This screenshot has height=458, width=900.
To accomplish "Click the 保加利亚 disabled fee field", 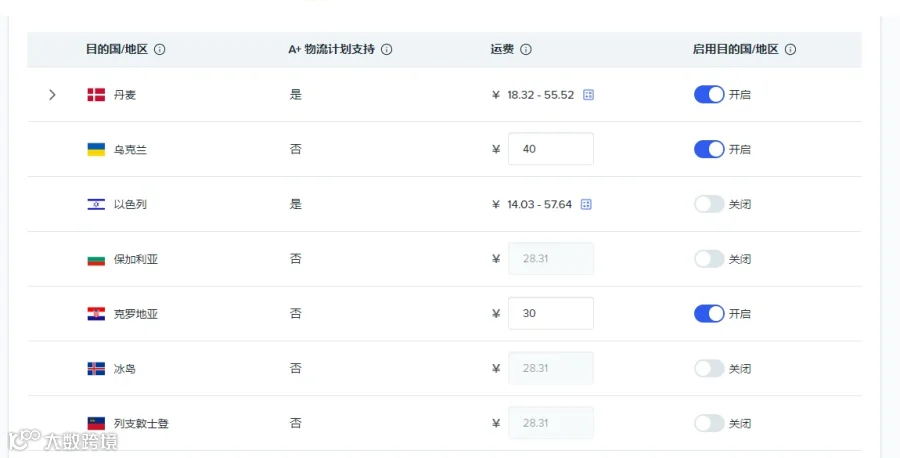I will [x=551, y=259].
